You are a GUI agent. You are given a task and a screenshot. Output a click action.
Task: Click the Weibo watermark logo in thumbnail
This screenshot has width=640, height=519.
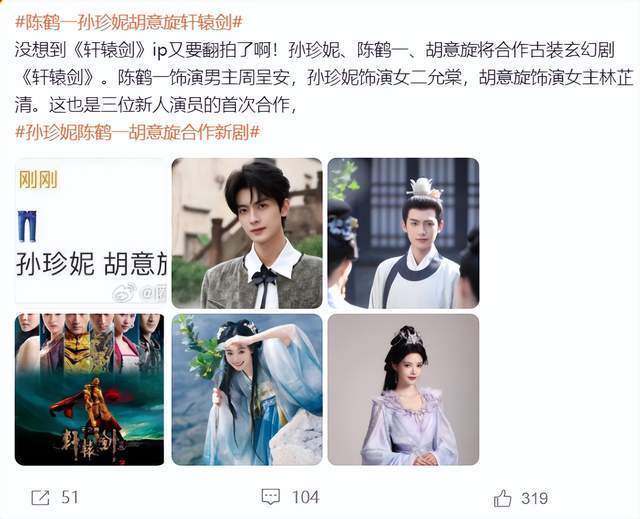(x=124, y=293)
